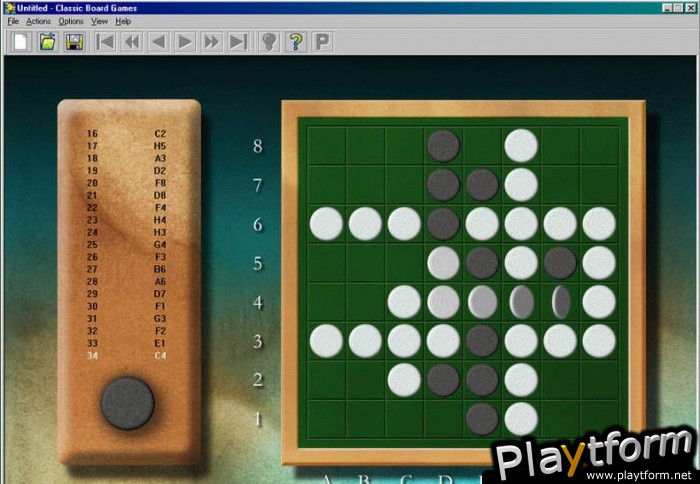Screen dimensions: 700x484
Task: Click the flipping piece on square G4
Action: [x=561, y=302]
